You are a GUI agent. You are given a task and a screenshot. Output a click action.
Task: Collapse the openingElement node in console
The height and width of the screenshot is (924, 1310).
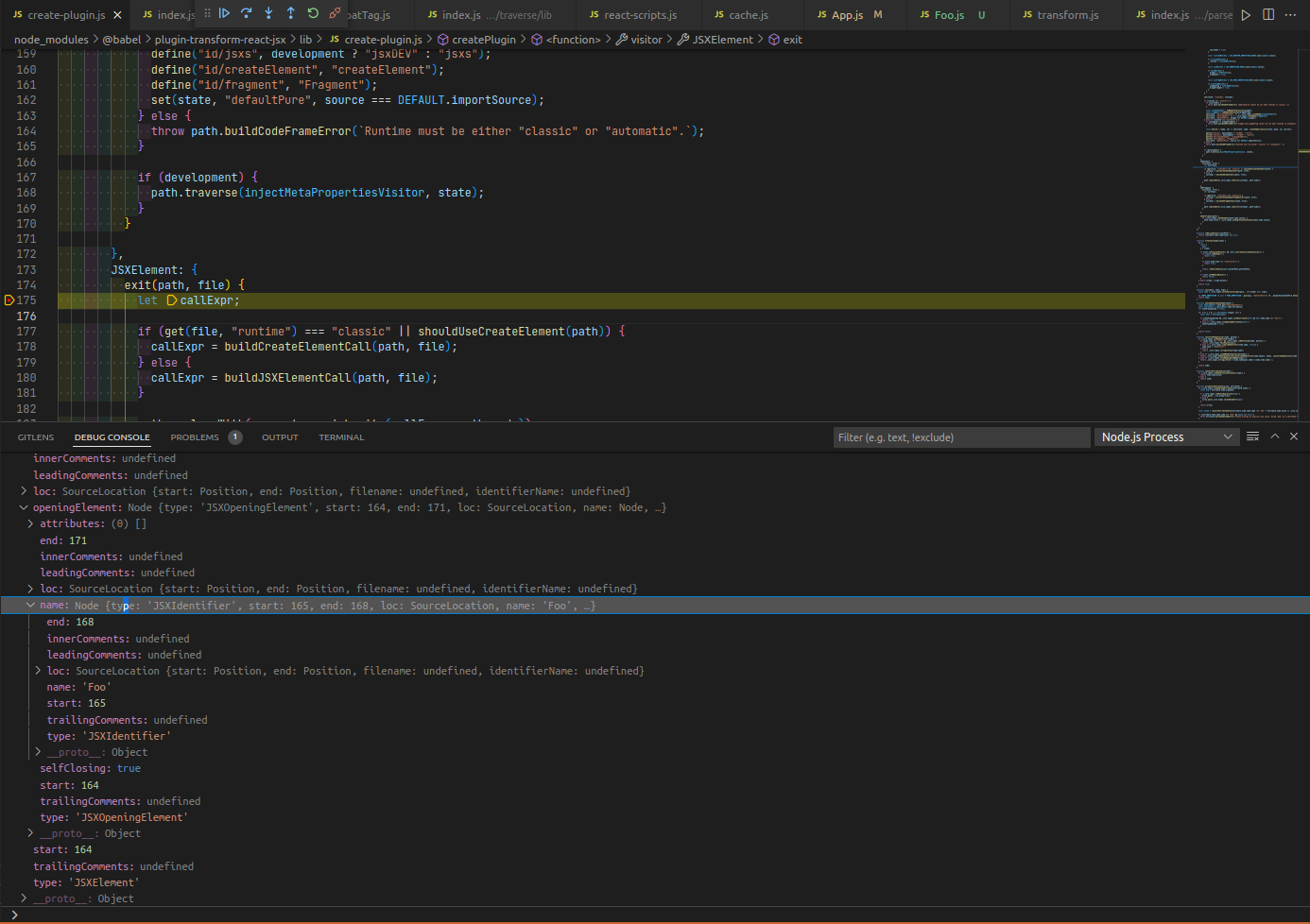pos(24,507)
